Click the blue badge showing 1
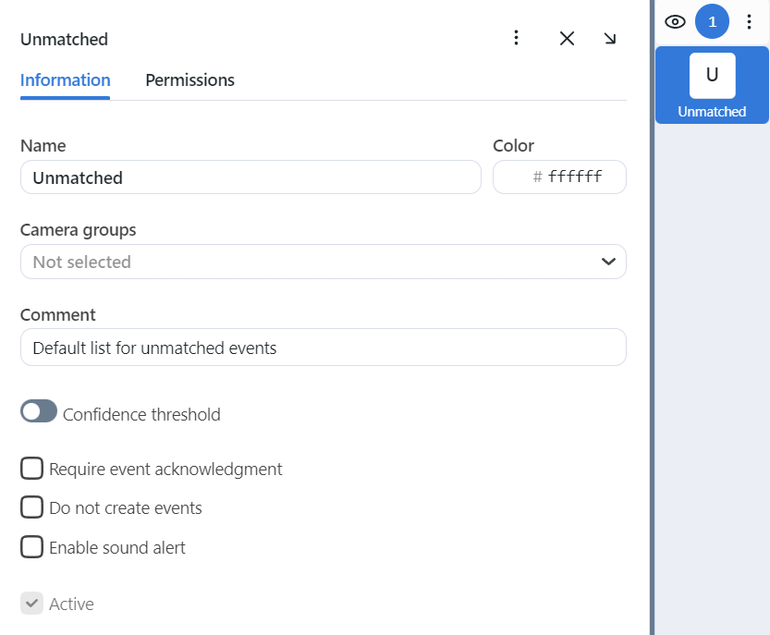 pyautogui.click(x=712, y=22)
